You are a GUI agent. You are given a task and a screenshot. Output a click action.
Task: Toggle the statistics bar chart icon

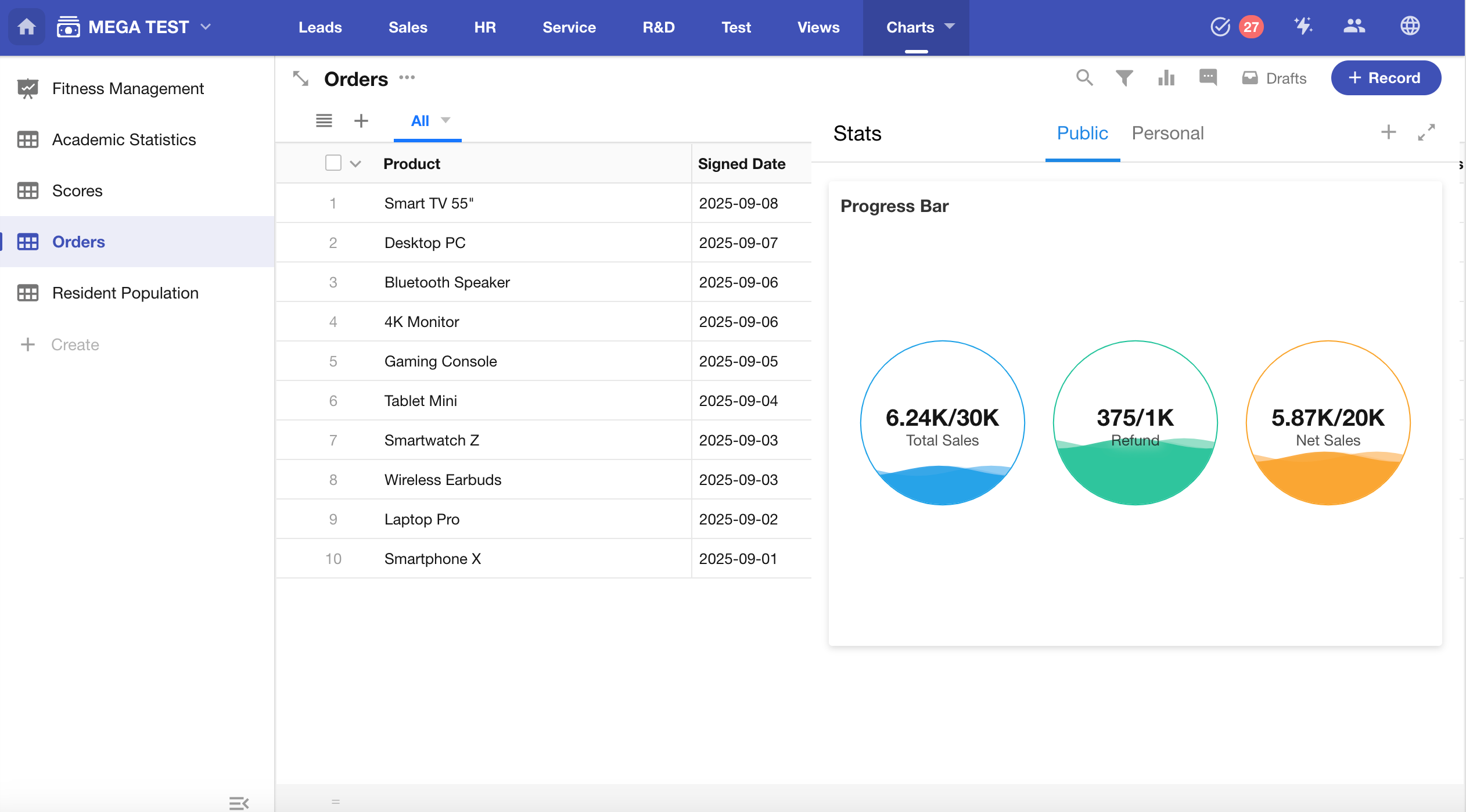tap(1166, 78)
